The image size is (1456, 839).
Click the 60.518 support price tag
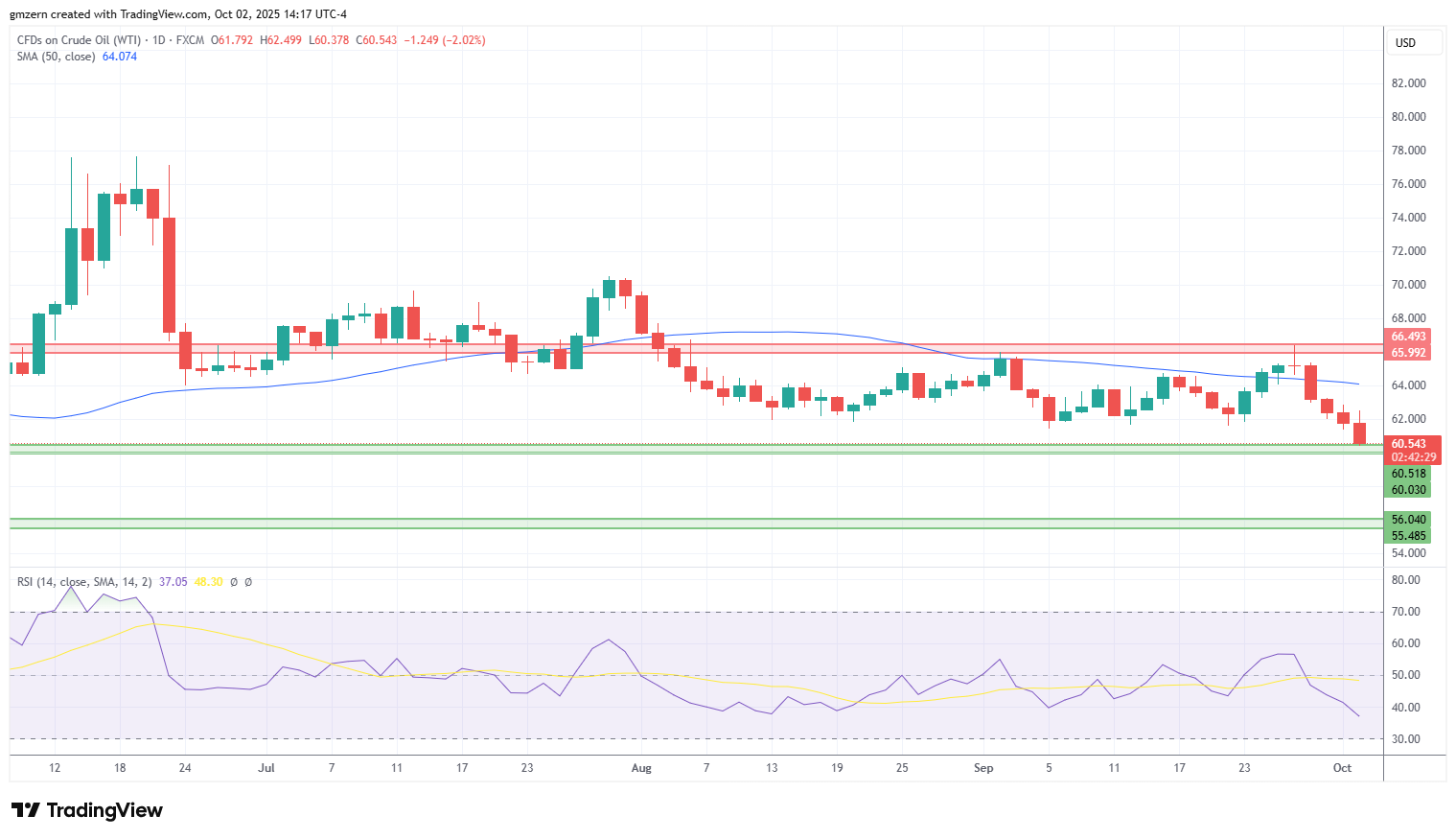1408,474
